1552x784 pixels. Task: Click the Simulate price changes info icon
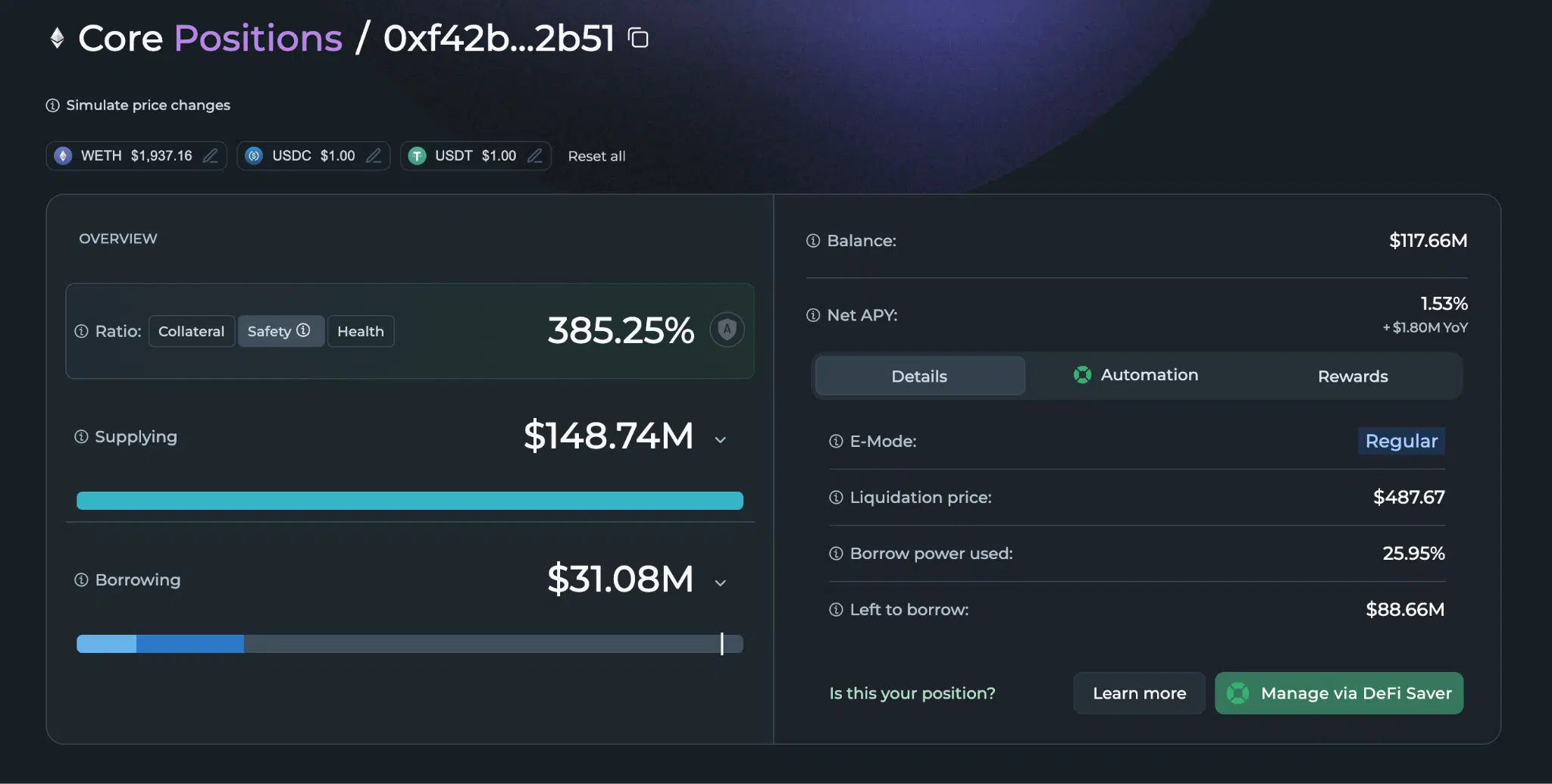click(x=53, y=105)
